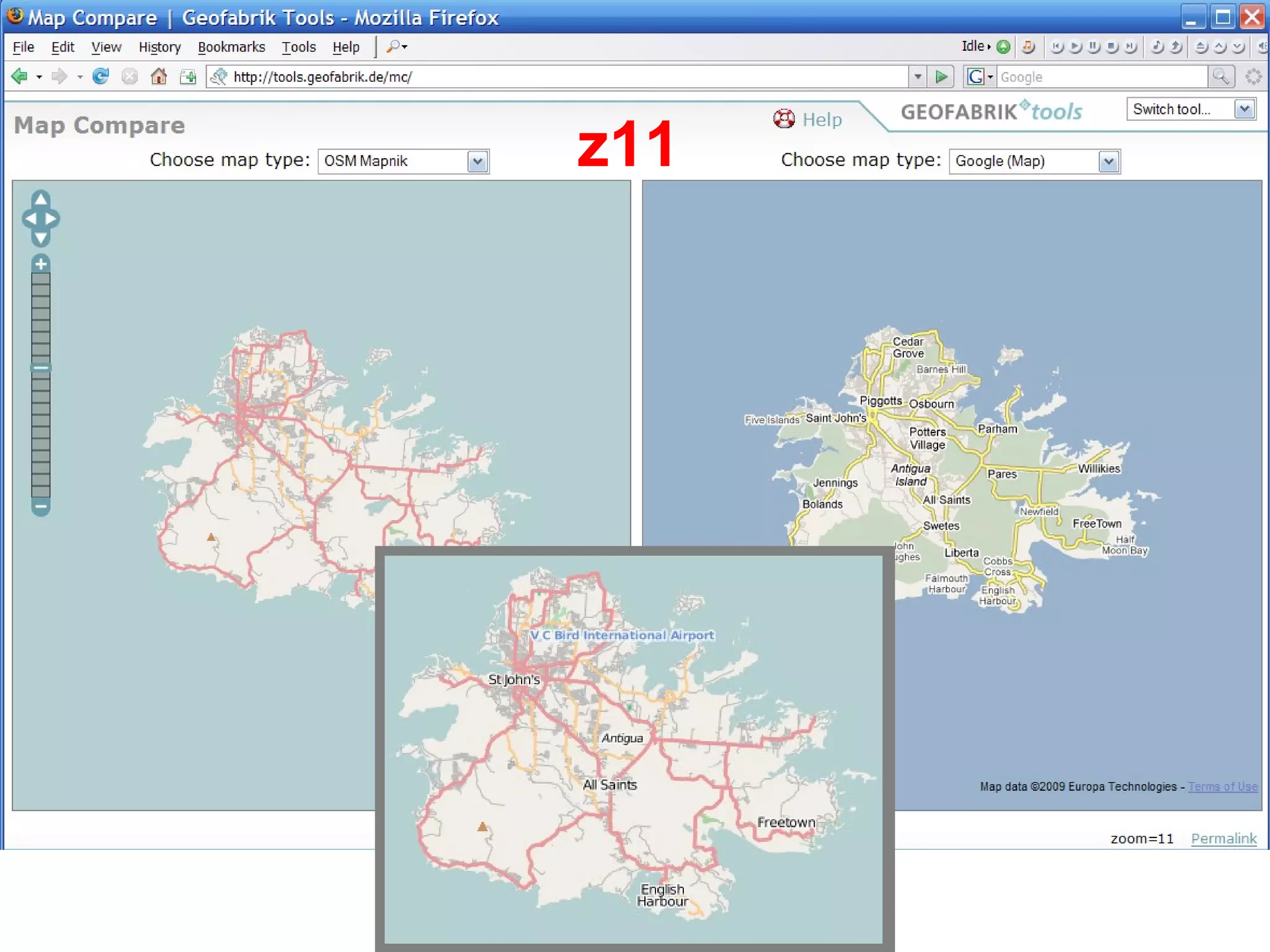Pan the map up with arrow
Screen dimensions: 1270x952
click(41, 199)
